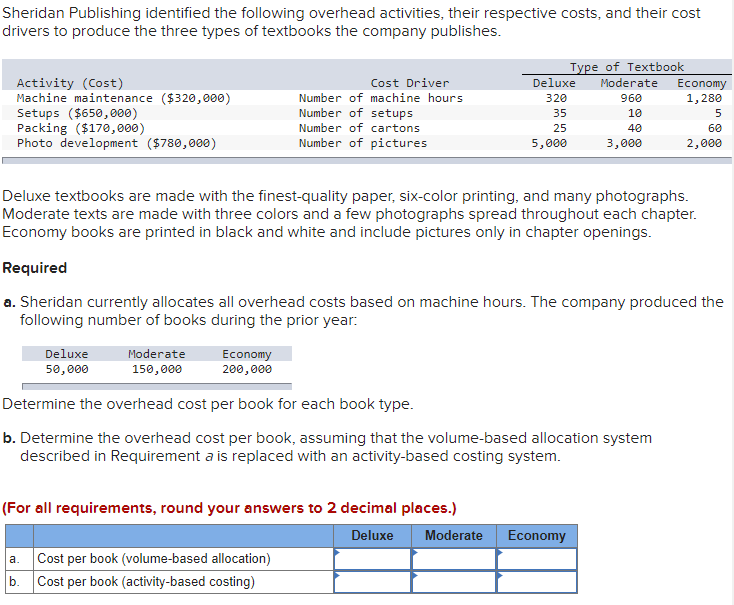
Task: Click 'Number of pictures' cost driver
Action: (363, 143)
